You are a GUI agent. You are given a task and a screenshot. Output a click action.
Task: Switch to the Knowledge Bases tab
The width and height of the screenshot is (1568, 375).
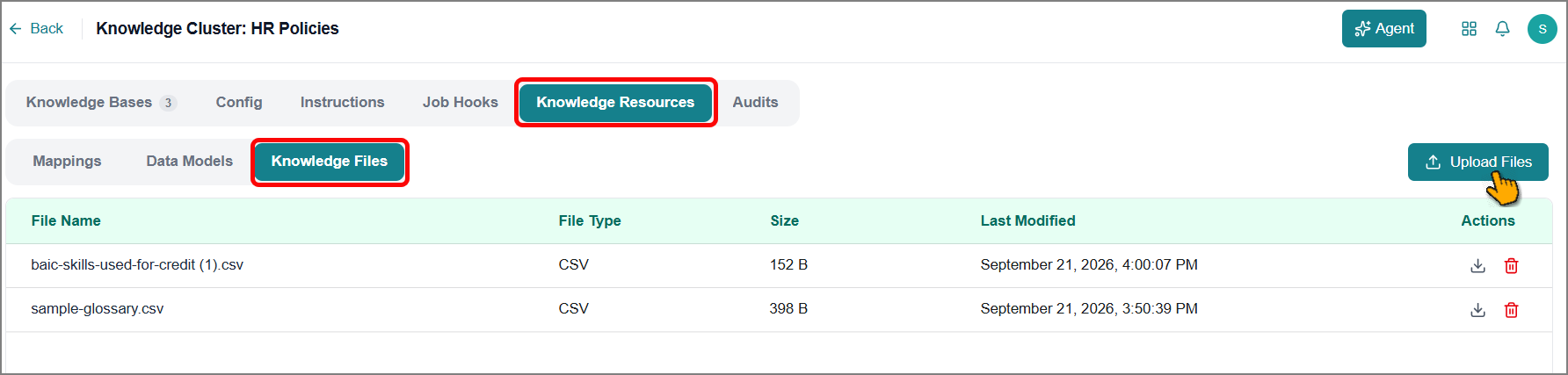[101, 103]
